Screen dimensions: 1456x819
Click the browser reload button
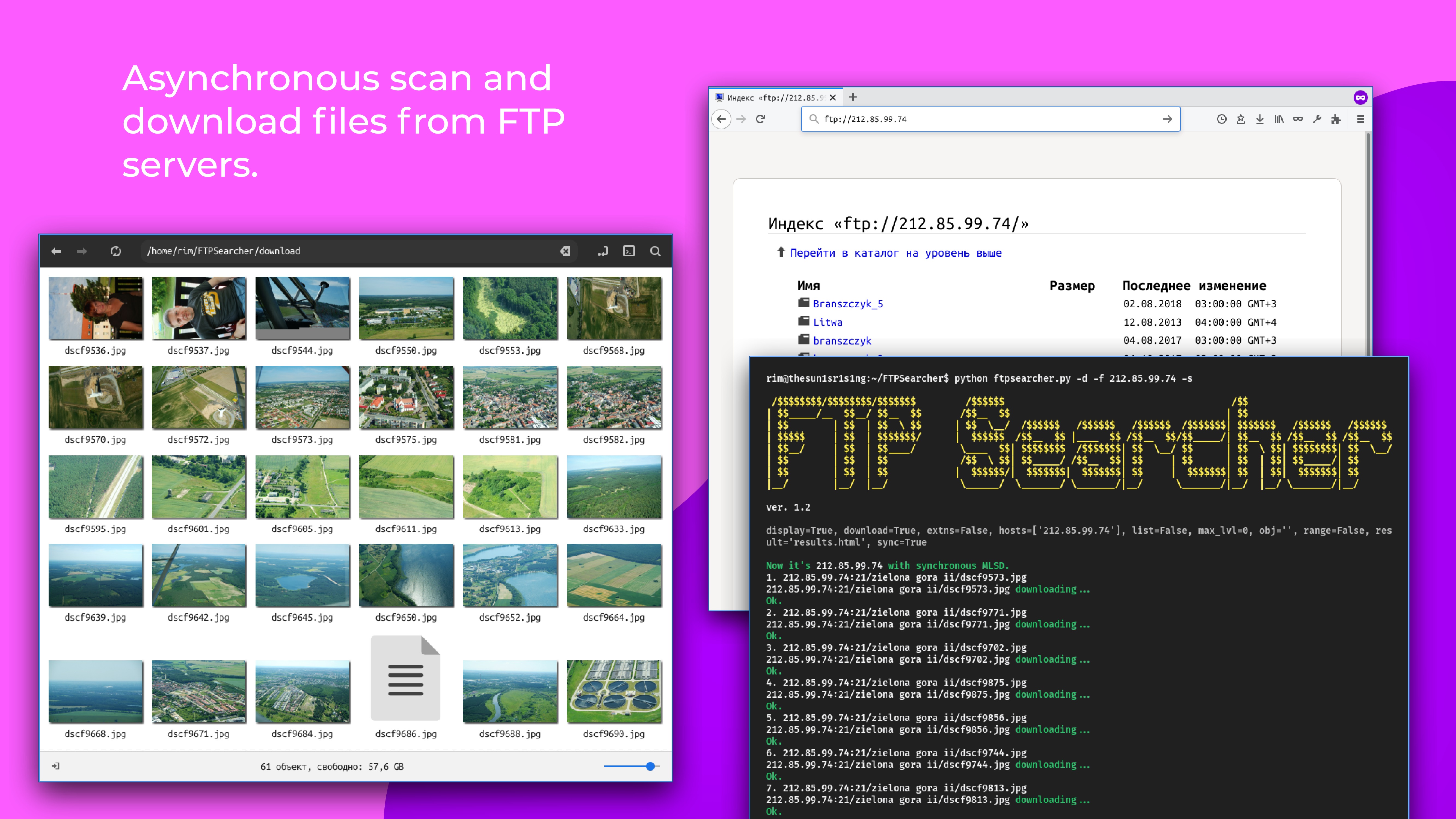760,119
